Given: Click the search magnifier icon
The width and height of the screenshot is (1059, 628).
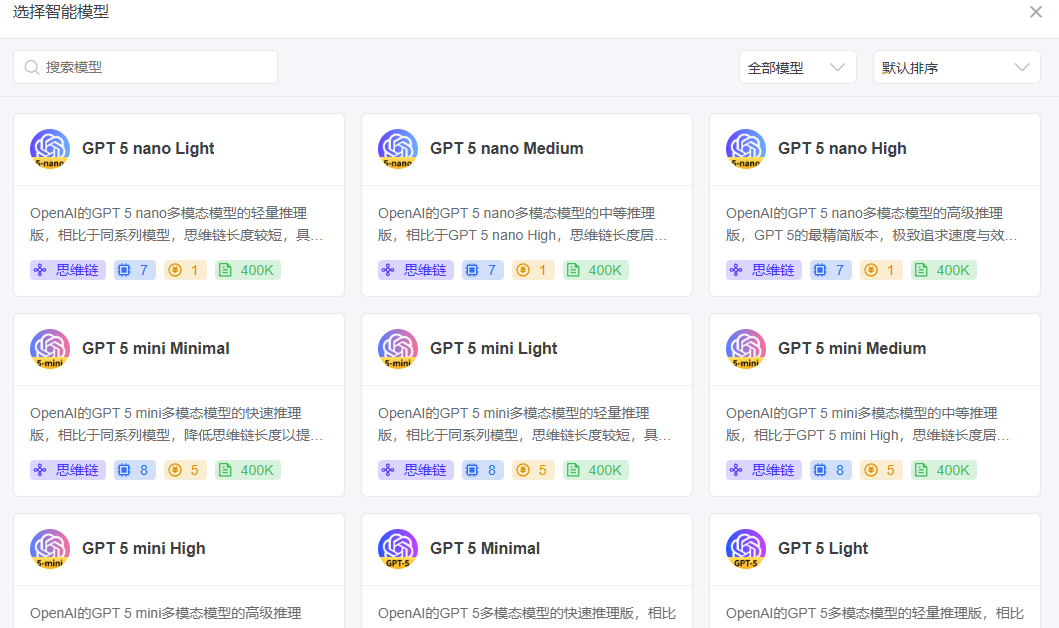Looking at the screenshot, I should click(31, 67).
